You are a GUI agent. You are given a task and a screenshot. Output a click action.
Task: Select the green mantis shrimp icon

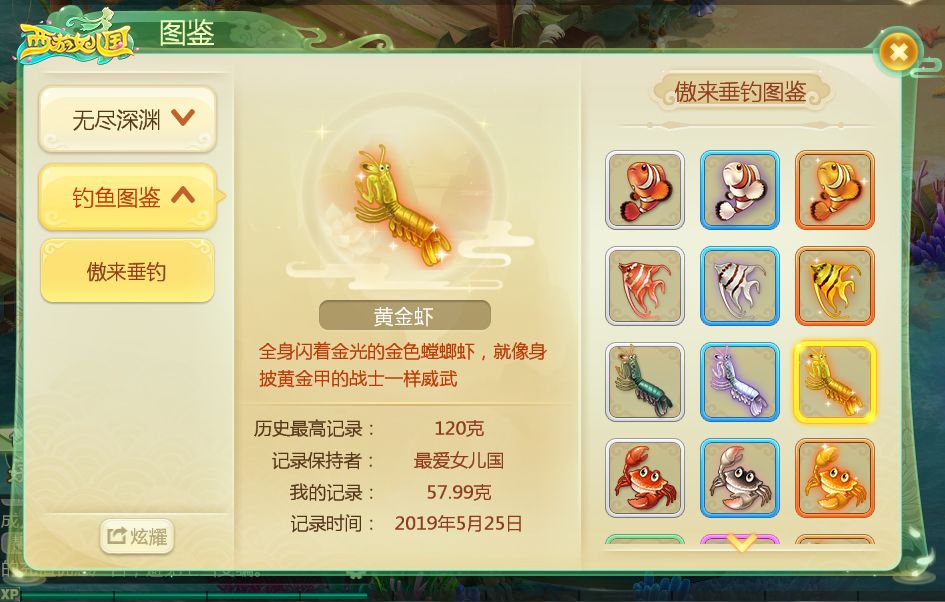pyautogui.click(x=644, y=381)
